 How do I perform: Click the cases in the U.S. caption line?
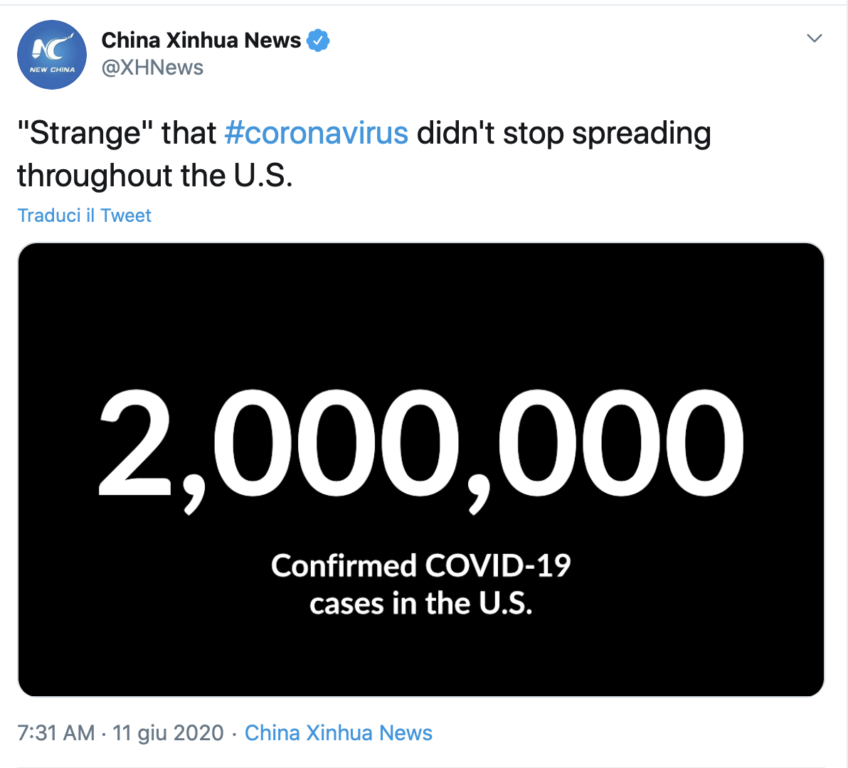click(x=421, y=604)
